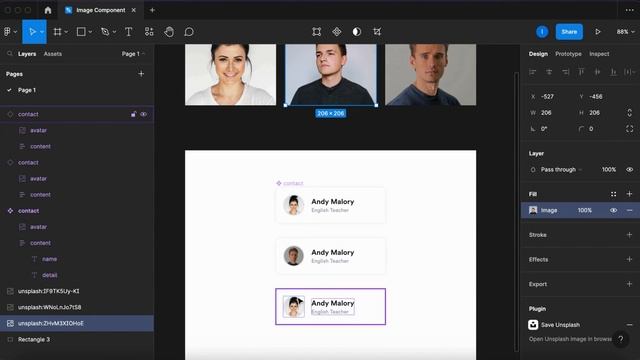Viewport: 640px width, 360px height.
Task: Toggle constrain proportions lock
Action: click(x=629, y=113)
